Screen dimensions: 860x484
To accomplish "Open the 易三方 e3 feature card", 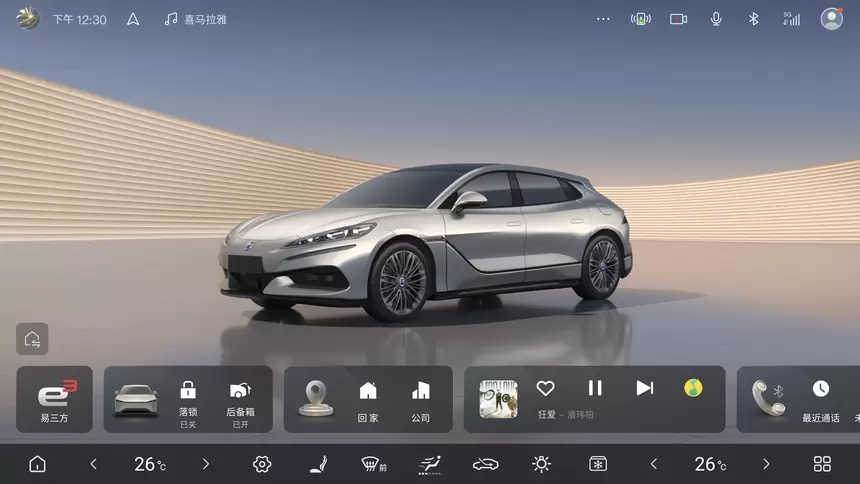I will (x=55, y=399).
